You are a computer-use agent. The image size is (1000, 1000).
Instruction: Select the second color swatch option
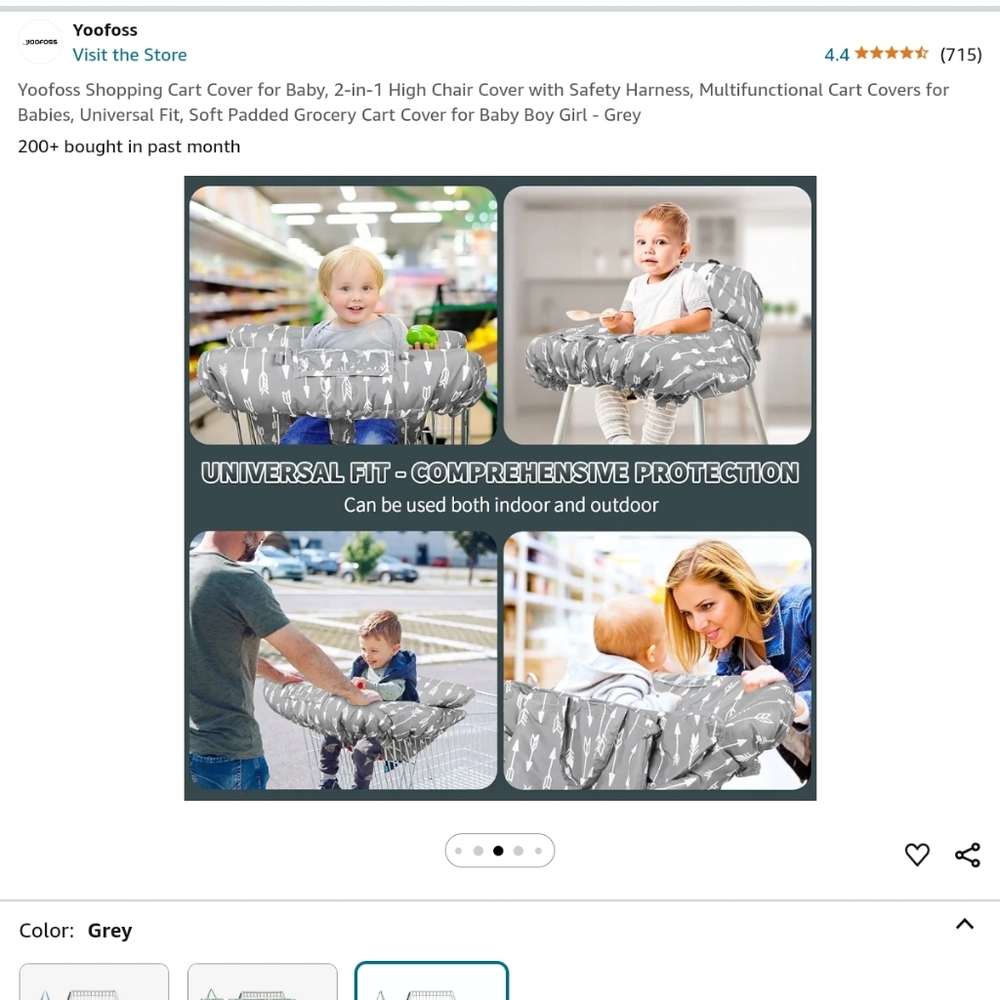coord(262,982)
